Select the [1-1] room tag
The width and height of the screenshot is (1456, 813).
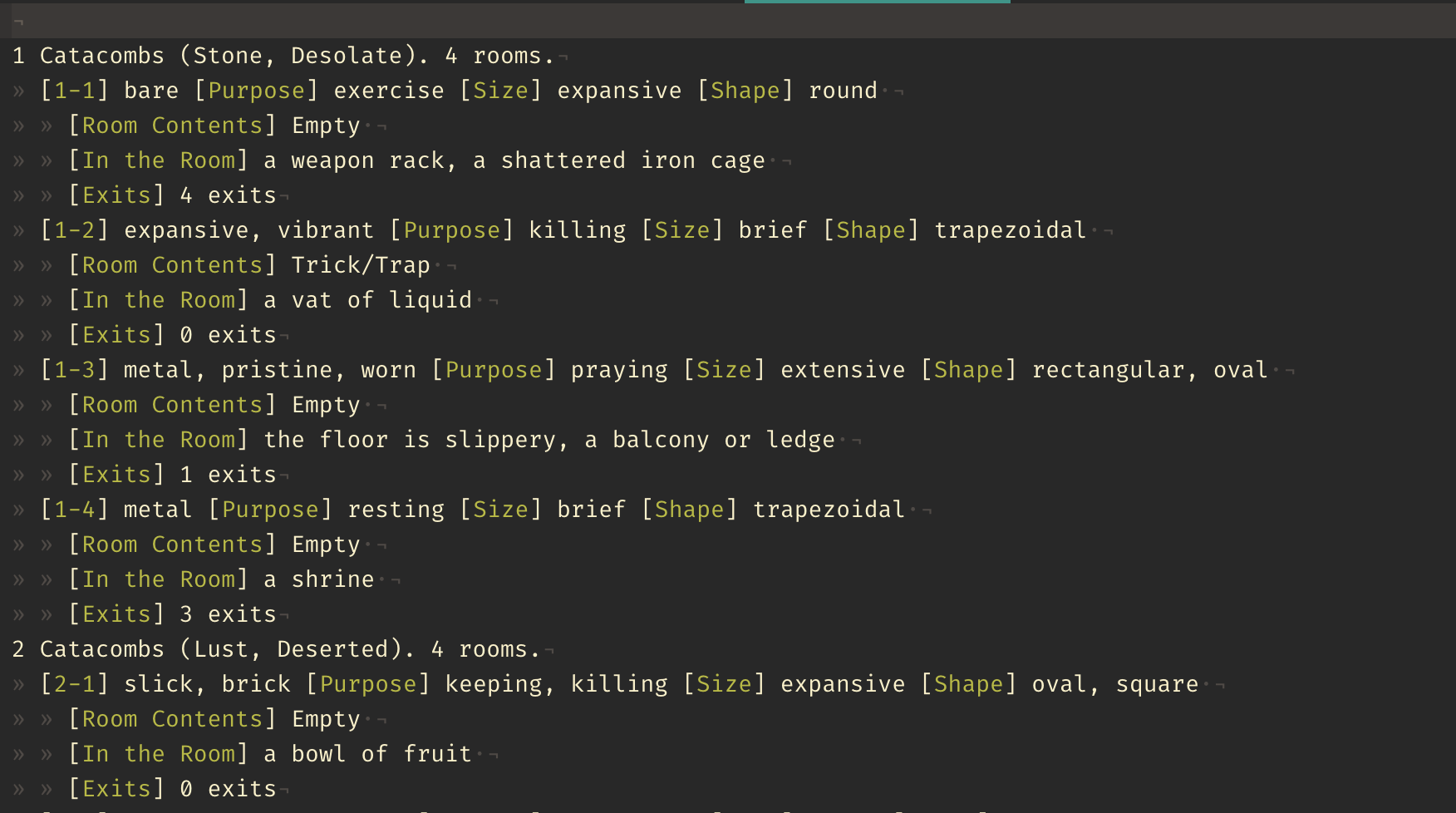tap(75, 91)
